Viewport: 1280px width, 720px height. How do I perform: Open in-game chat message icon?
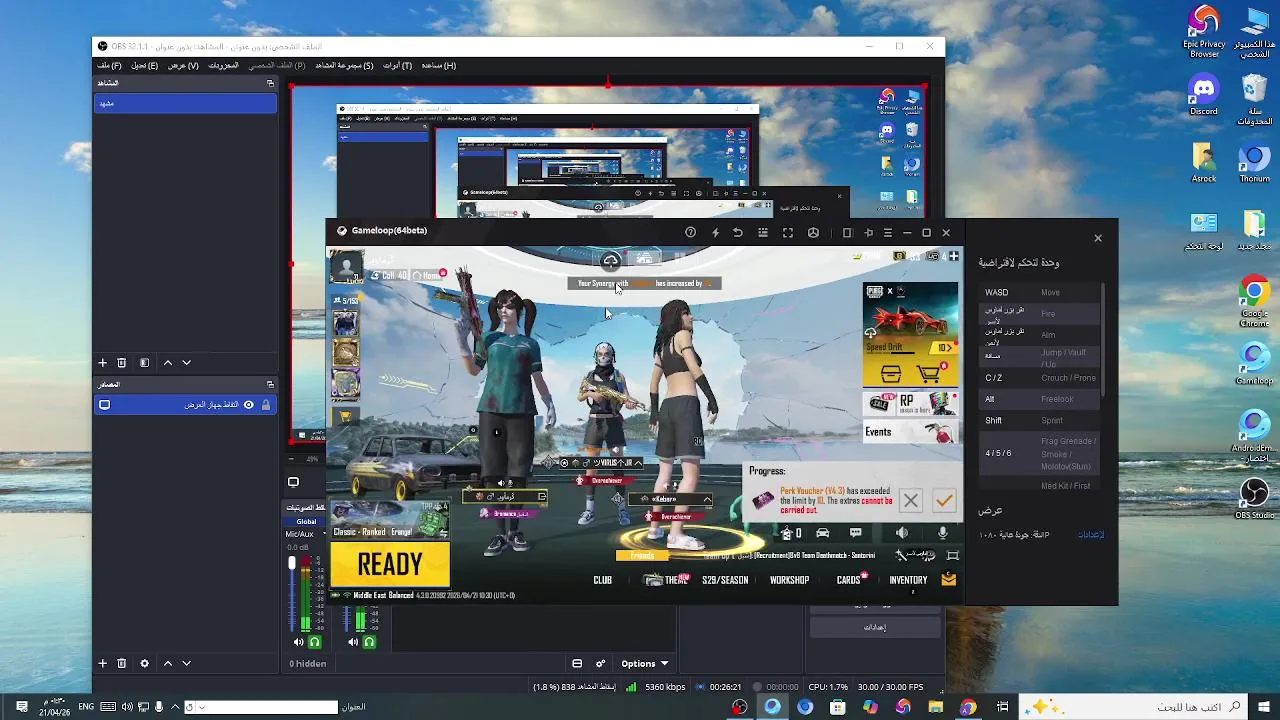855,533
